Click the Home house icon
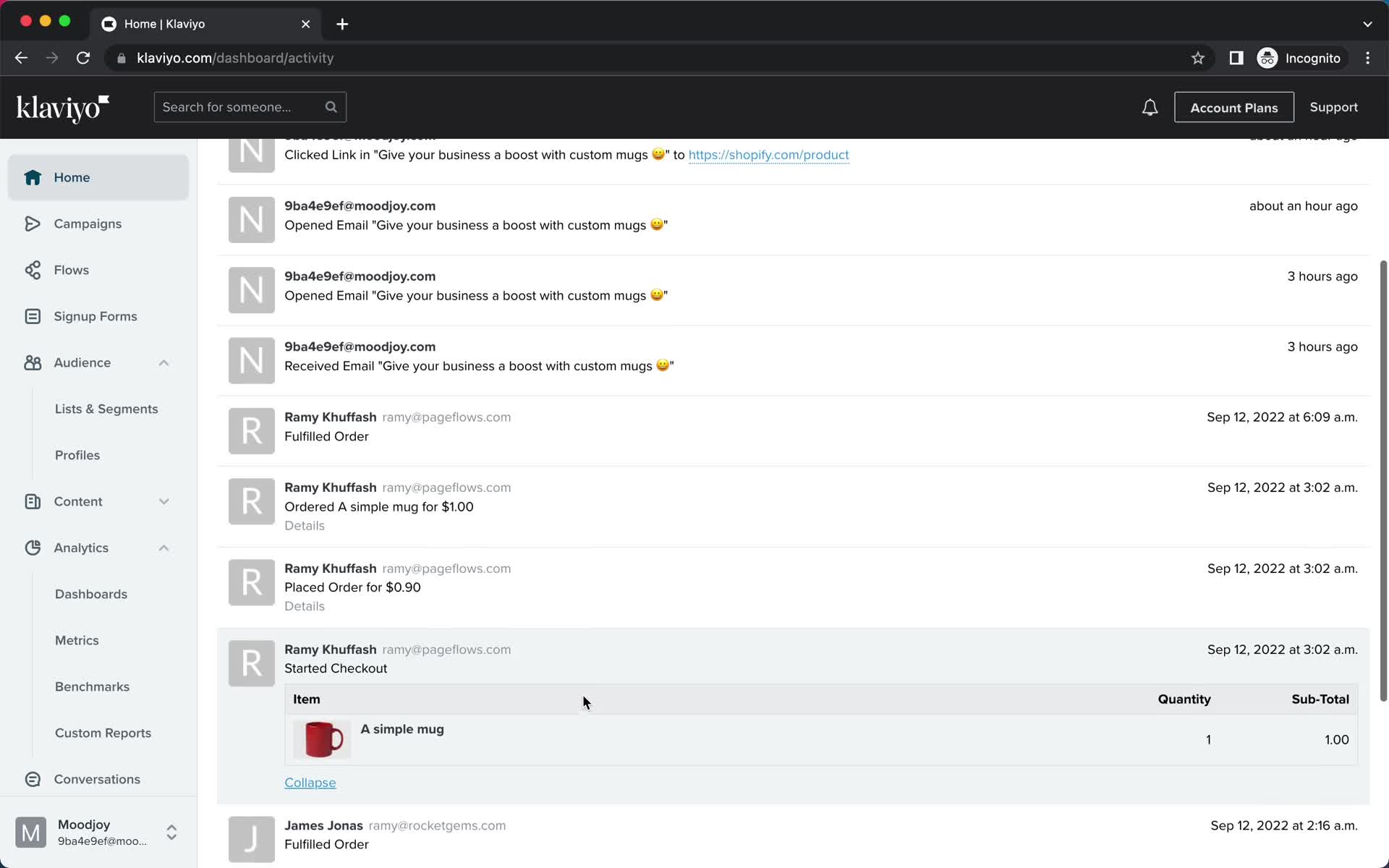Viewport: 1389px width, 868px height. coord(33,177)
